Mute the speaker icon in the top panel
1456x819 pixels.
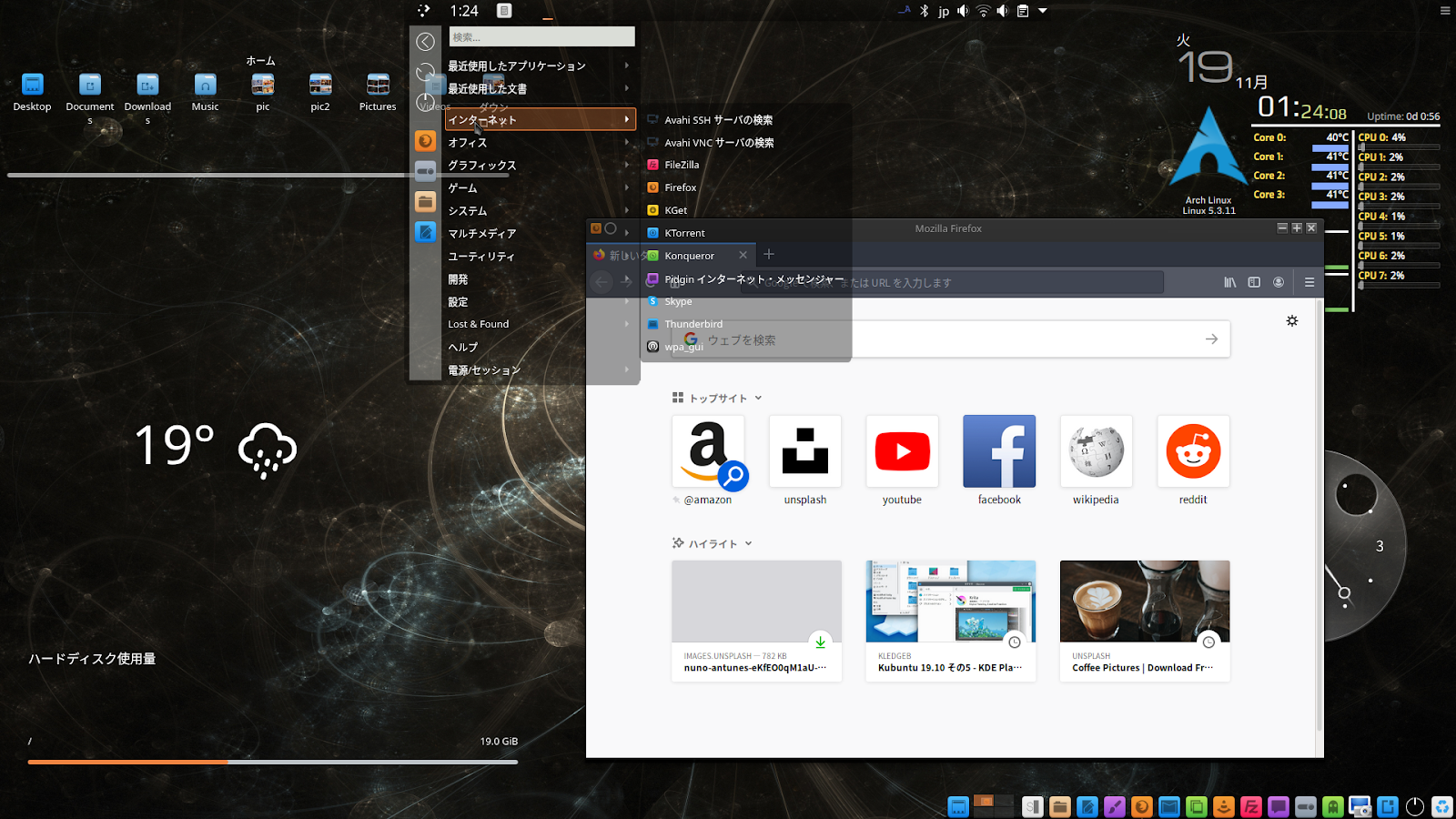(x=962, y=11)
